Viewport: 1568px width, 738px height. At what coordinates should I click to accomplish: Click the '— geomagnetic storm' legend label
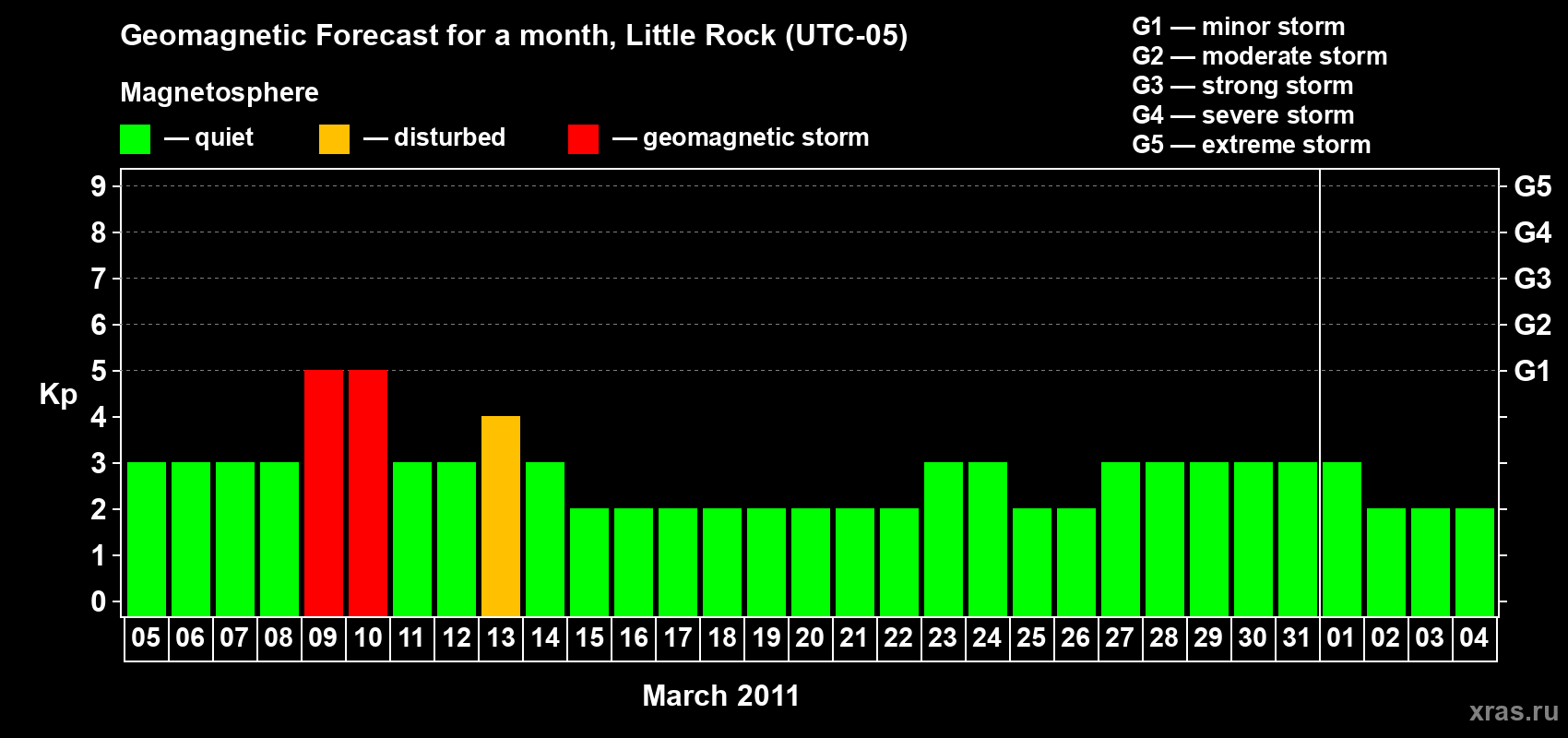tap(741, 138)
